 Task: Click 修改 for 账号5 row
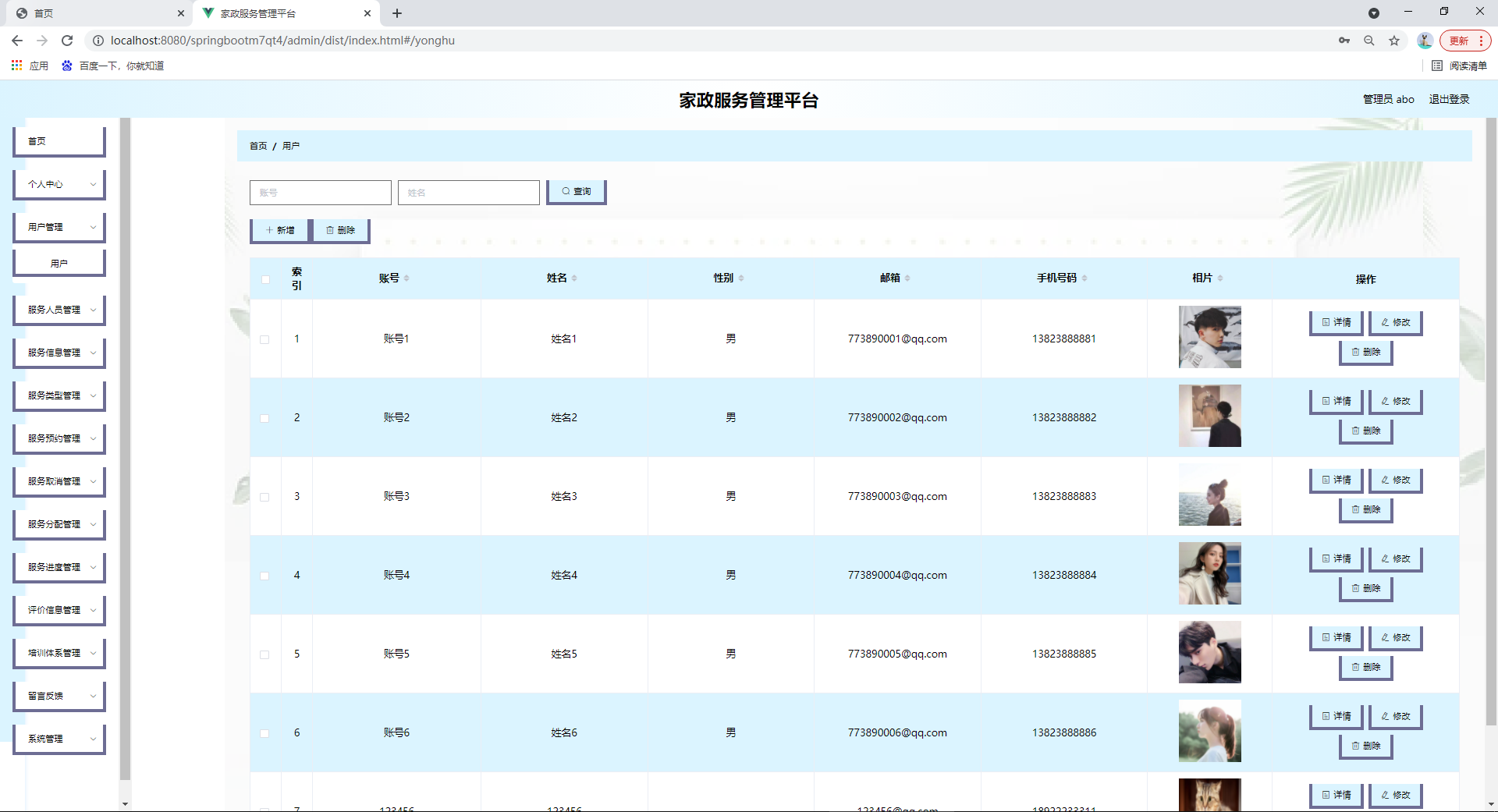click(x=1396, y=638)
